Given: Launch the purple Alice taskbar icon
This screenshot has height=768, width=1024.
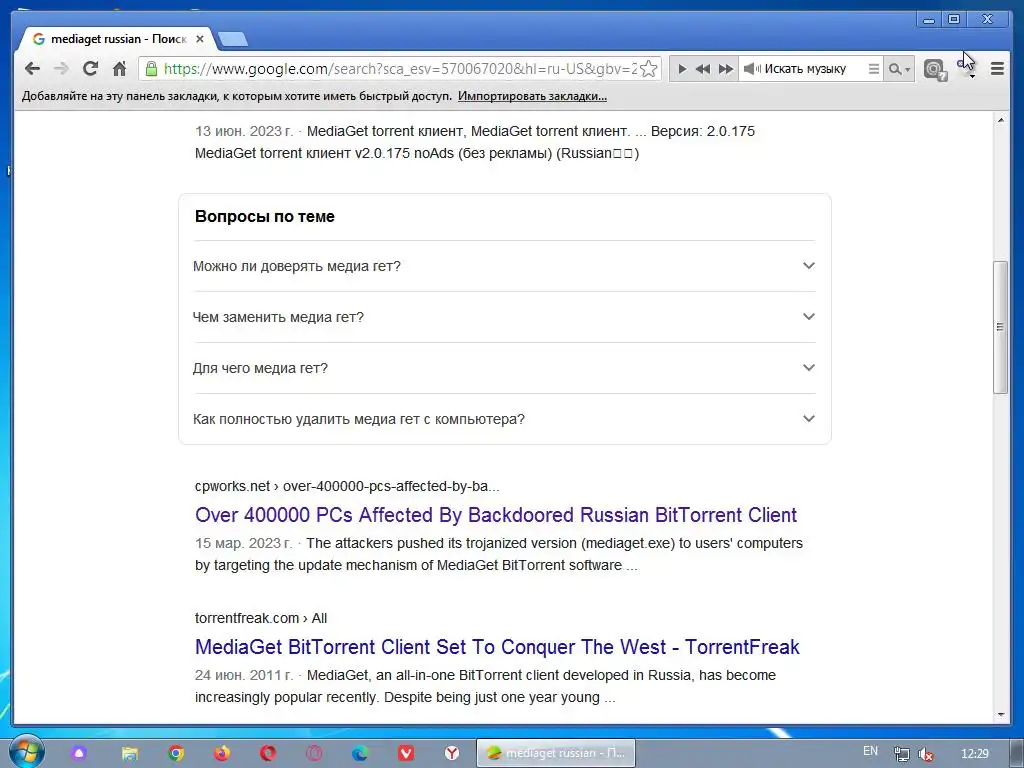Looking at the screenshot, I should point(79,753).
